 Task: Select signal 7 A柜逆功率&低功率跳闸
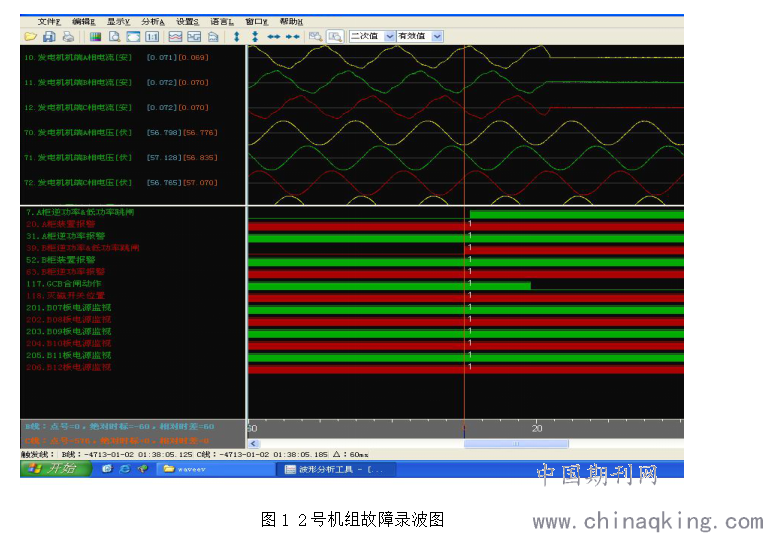80,212
